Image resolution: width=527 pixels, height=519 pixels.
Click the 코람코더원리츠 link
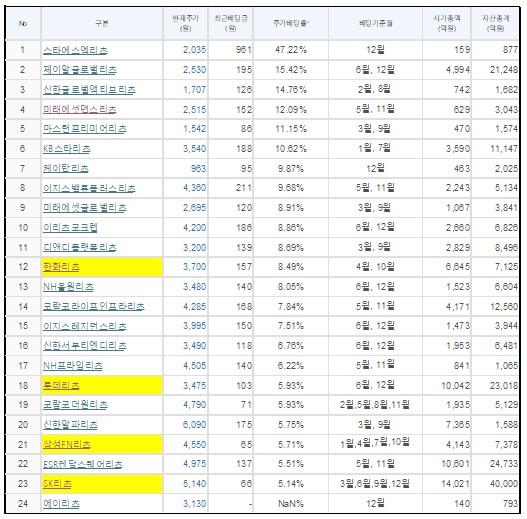[75, 405]
